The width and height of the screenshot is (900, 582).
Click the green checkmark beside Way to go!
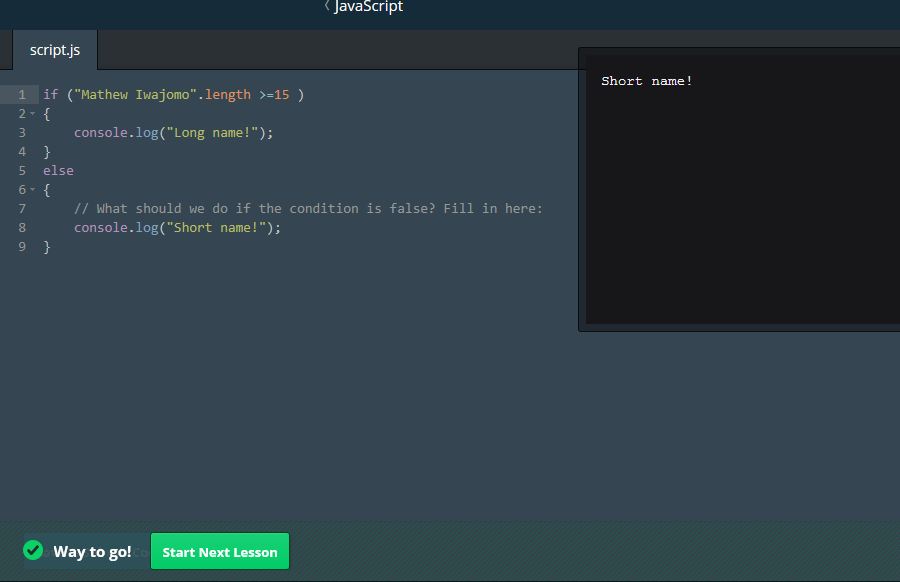[x=33, y=550]
